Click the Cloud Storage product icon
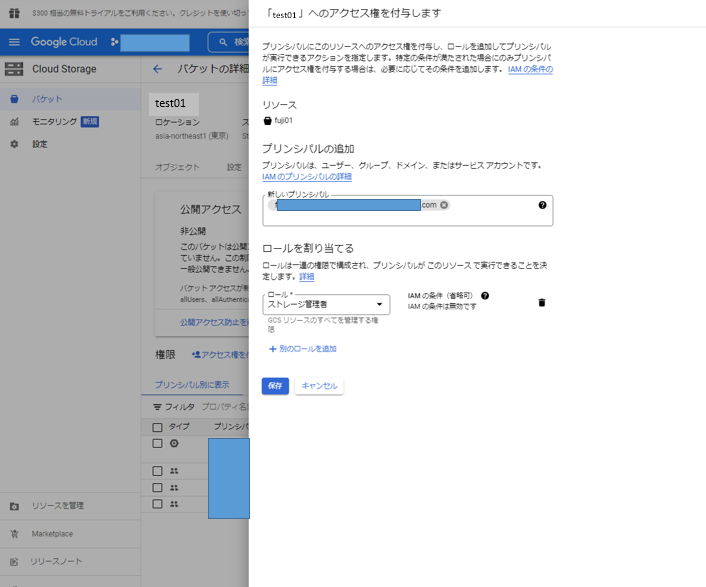 pos(14,69)
